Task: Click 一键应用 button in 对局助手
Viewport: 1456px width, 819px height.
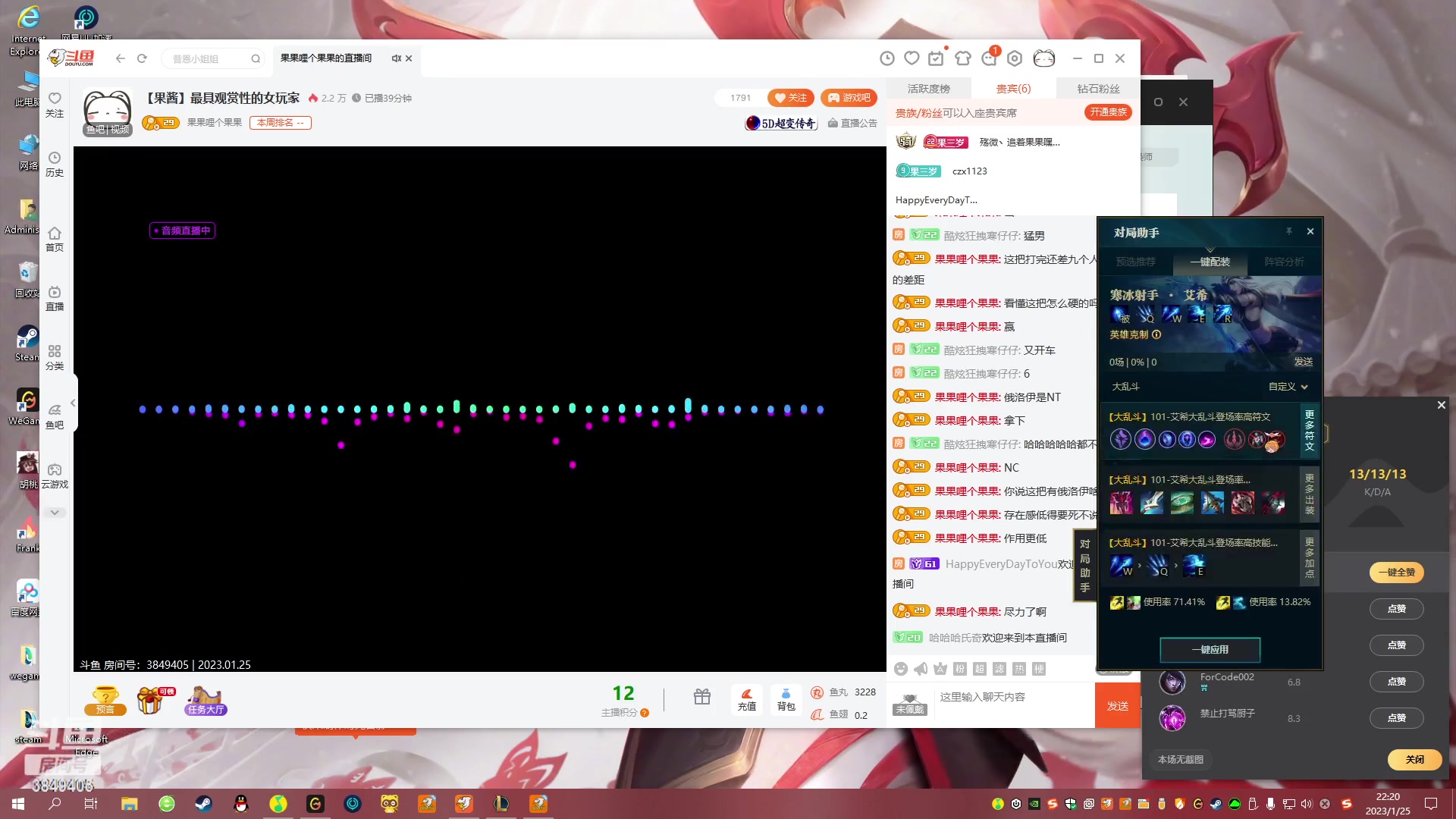Action: click(x=1210, y=650)
